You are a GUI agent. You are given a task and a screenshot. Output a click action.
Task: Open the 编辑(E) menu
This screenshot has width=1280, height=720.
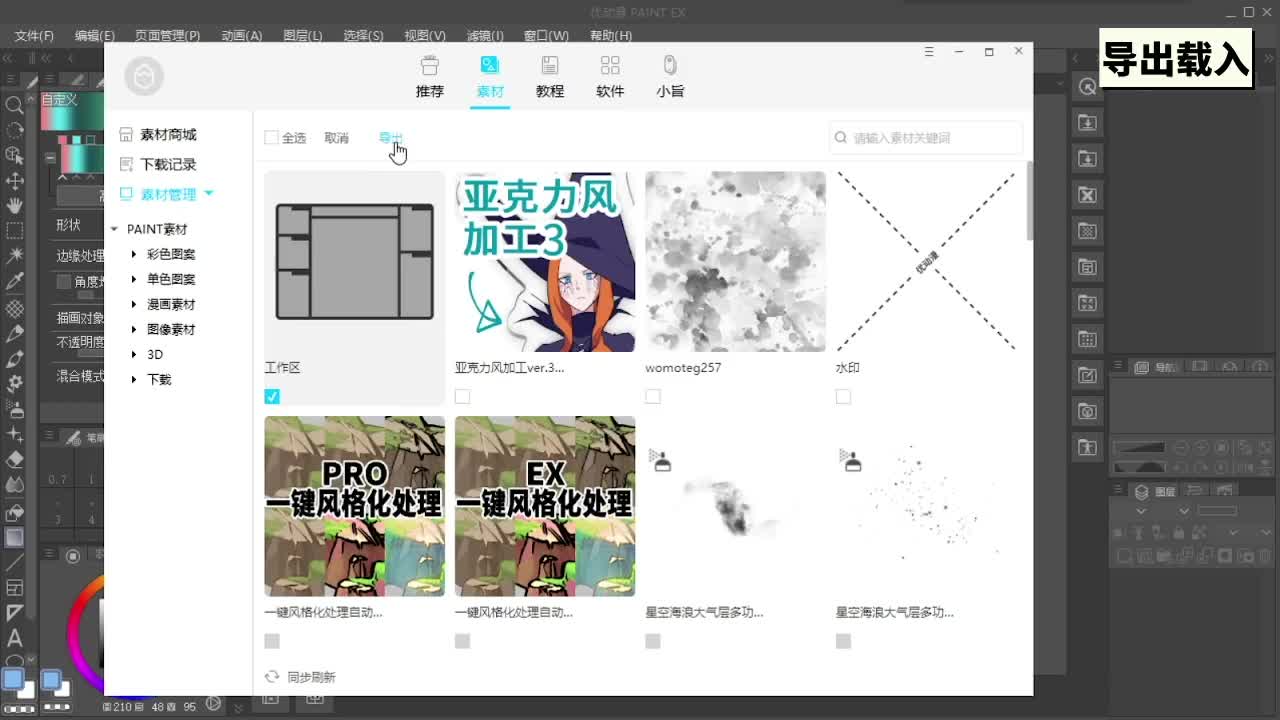coord(94,35)
